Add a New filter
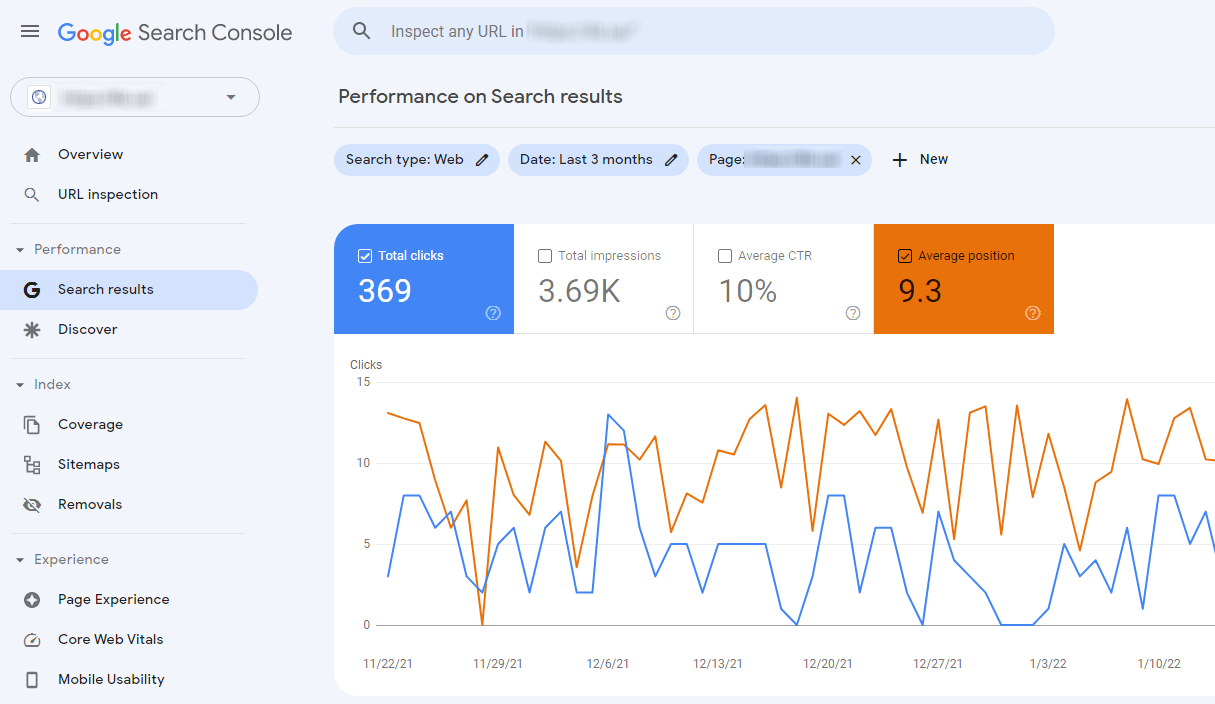1215x704 pixels. coord(920,160)
